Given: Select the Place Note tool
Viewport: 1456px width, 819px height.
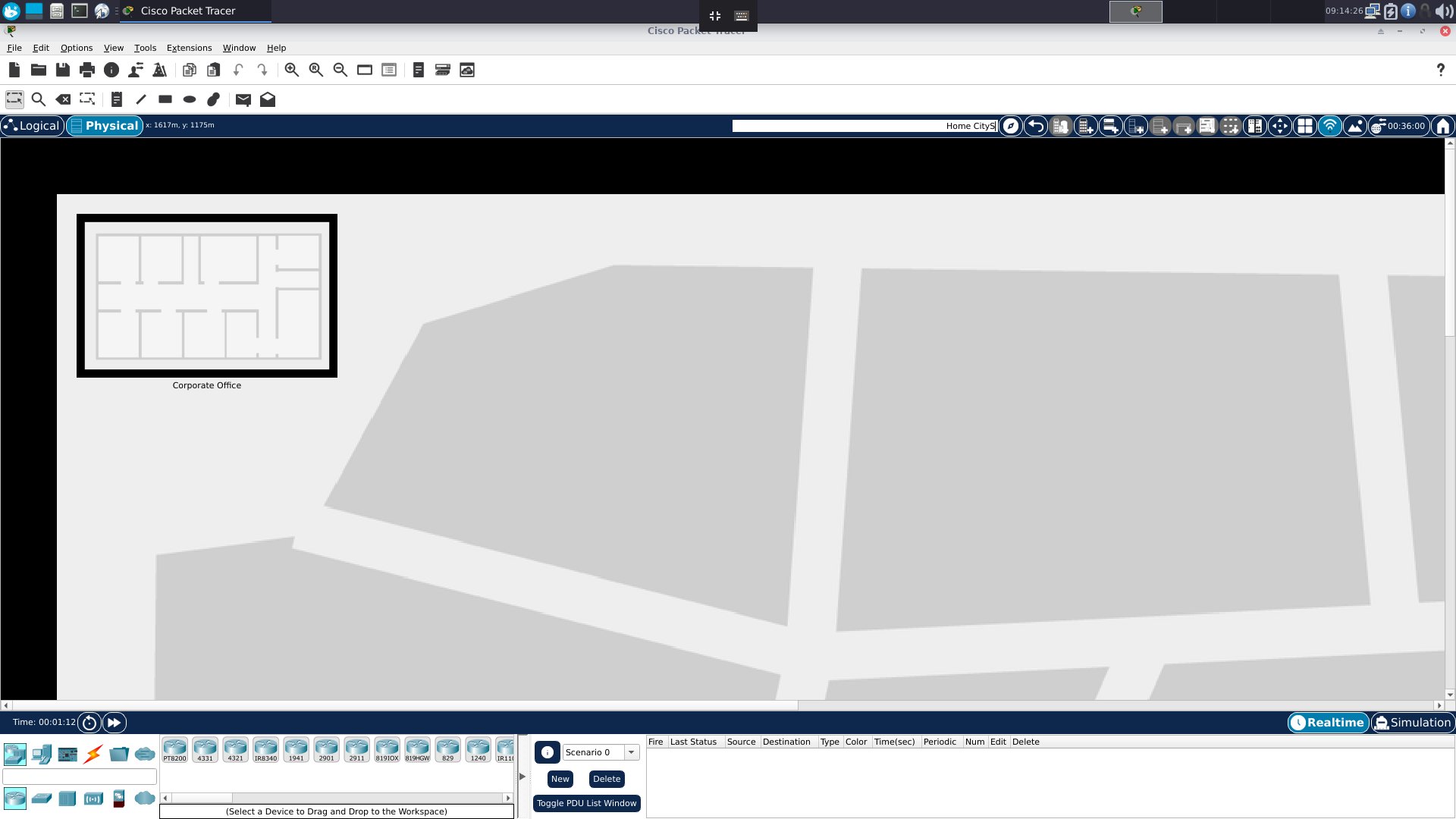Looking at the screenshot, I should pyautogui.click(x=117, y=99).
